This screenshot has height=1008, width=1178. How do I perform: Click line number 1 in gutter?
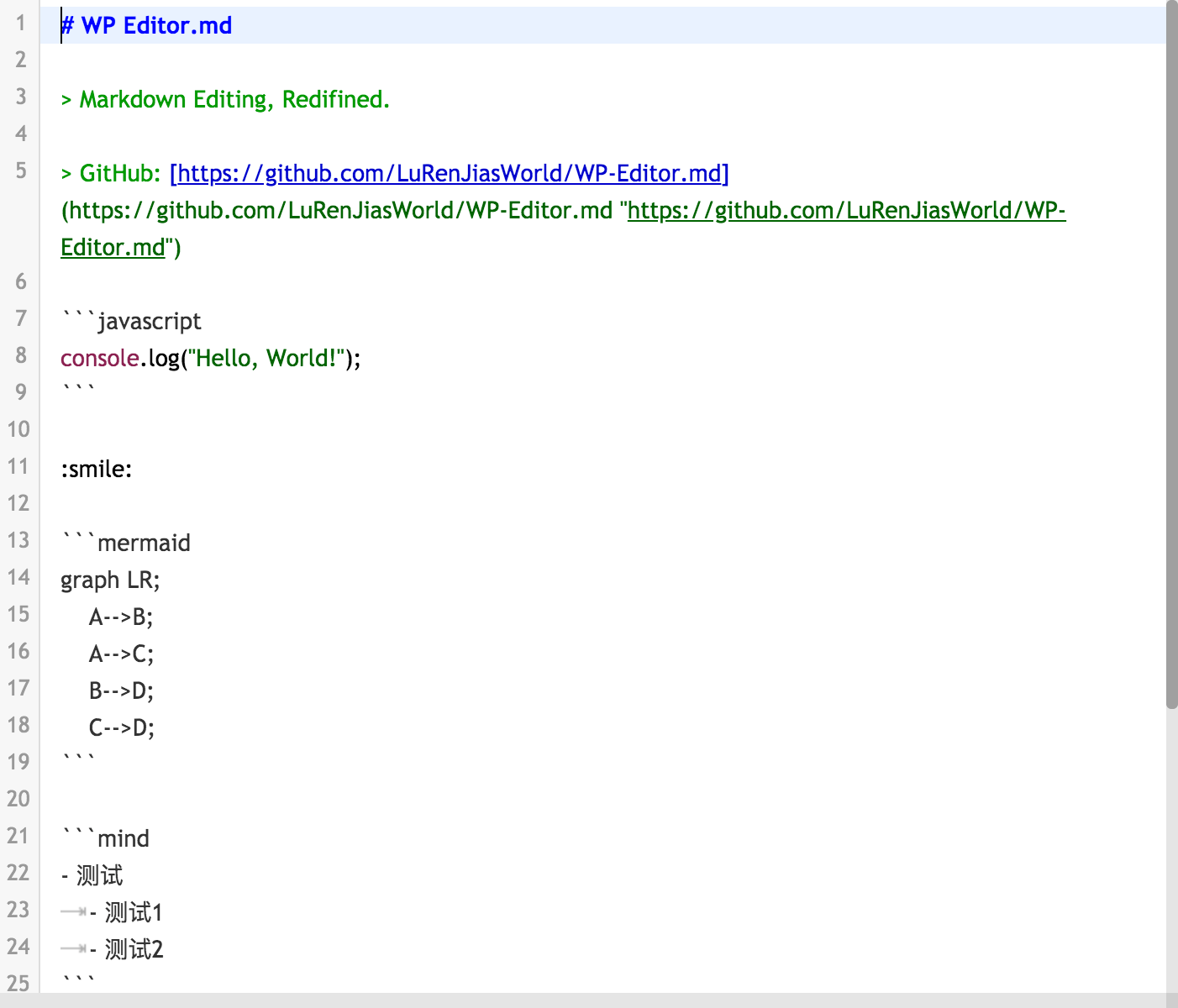(20, 23)
